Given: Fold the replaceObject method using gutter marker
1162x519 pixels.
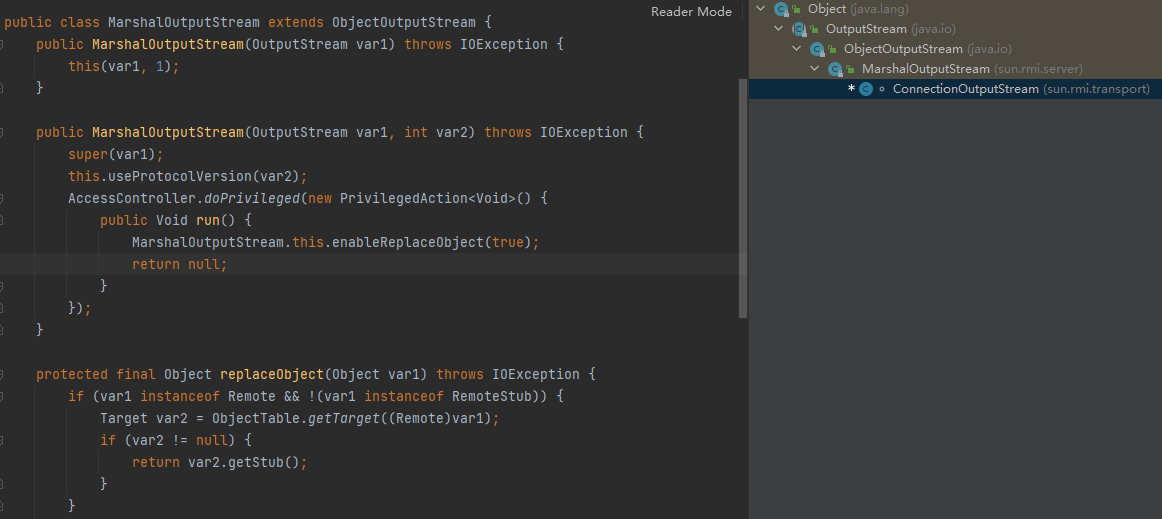Looking at the screenshot, I should coord(3,375).
